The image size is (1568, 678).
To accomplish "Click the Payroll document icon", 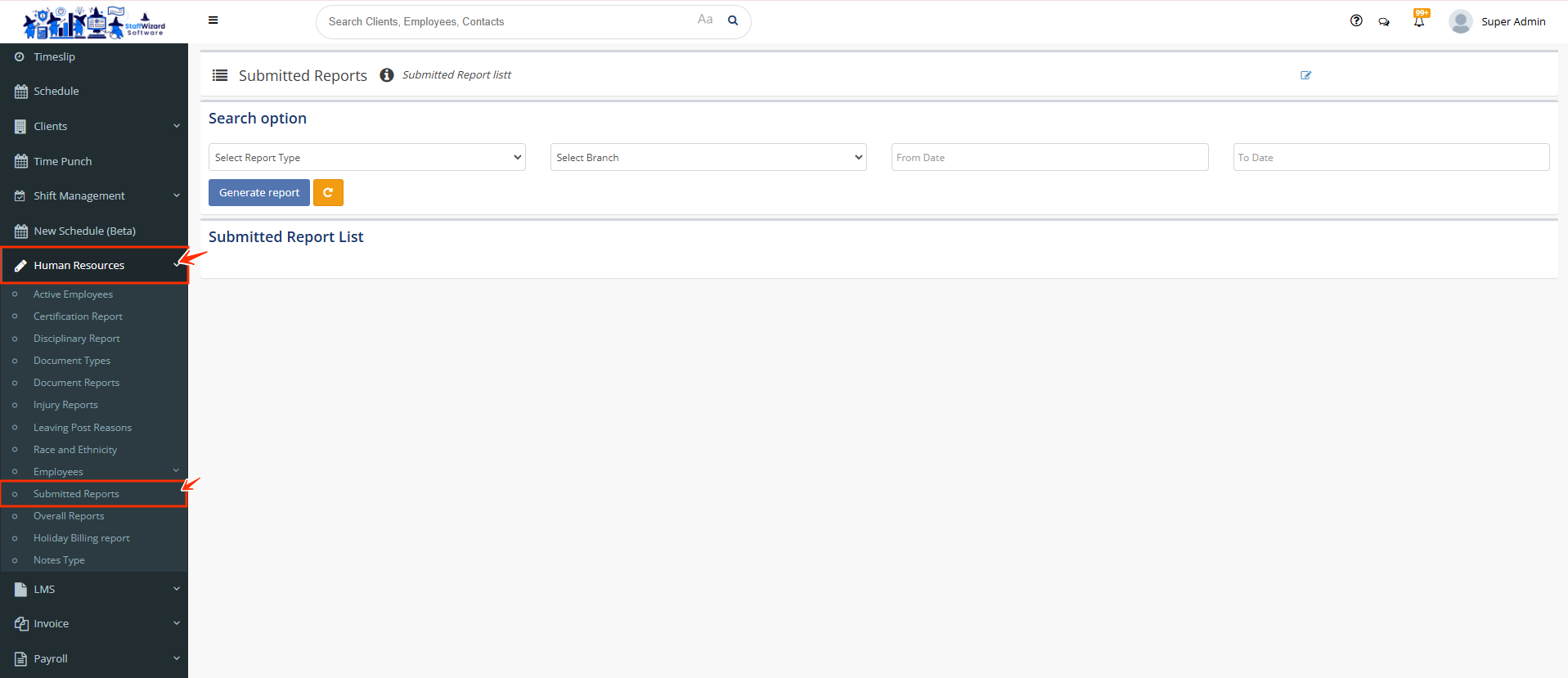I will tap(21, 659).
